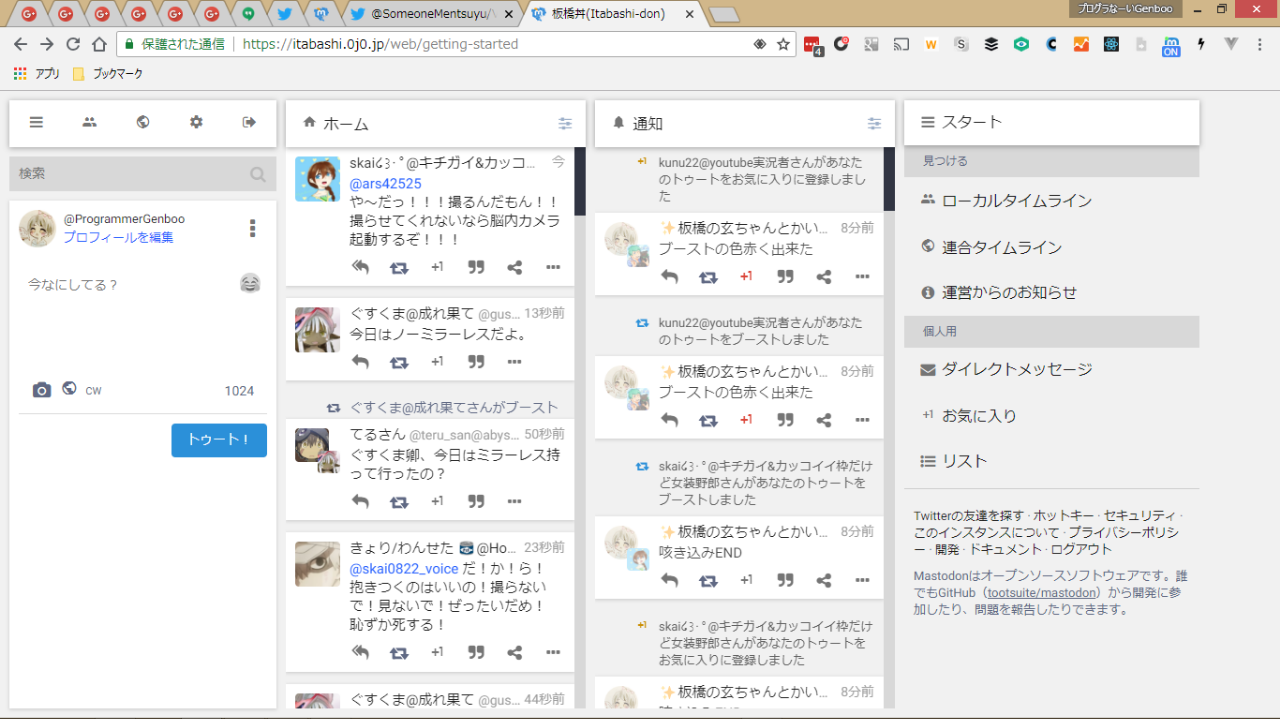
Task: Focus the 検索 search field
Action: [130, 174]
